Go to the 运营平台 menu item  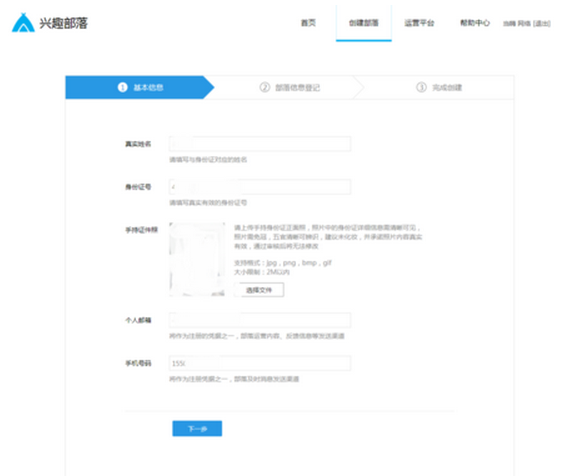click(419, 23)
